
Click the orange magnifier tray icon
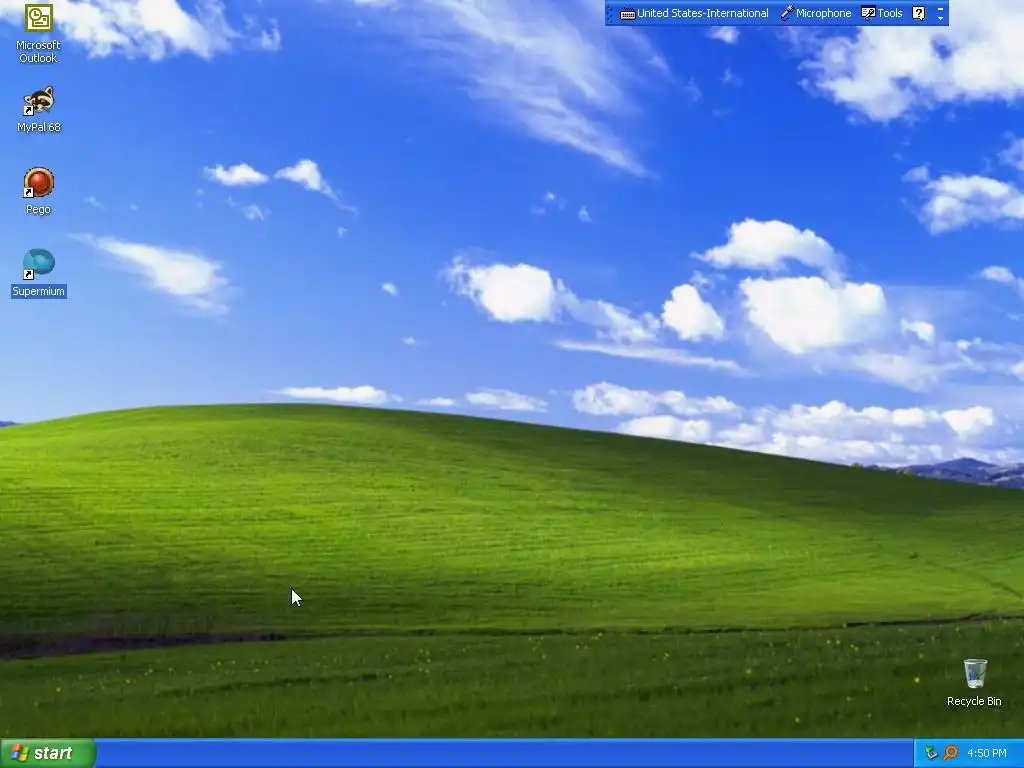tap(950, 753)
